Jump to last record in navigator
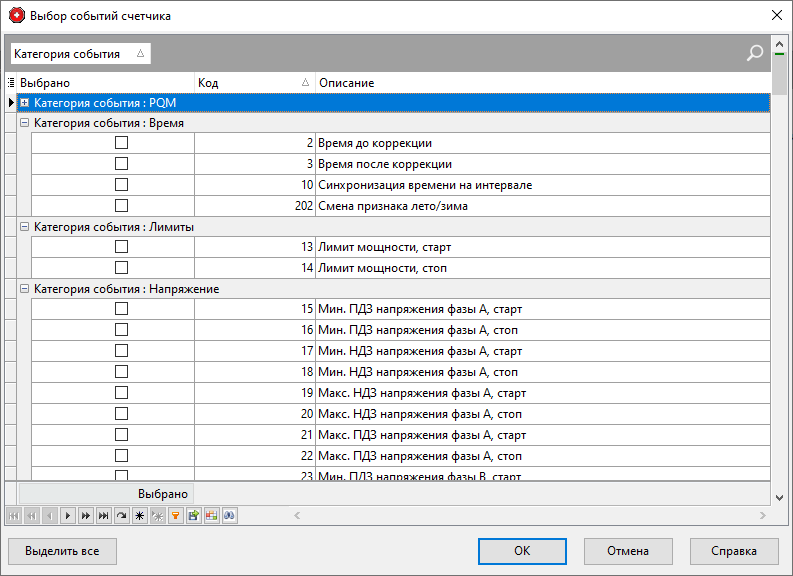 pyautogui.click(x=103, y=516)
